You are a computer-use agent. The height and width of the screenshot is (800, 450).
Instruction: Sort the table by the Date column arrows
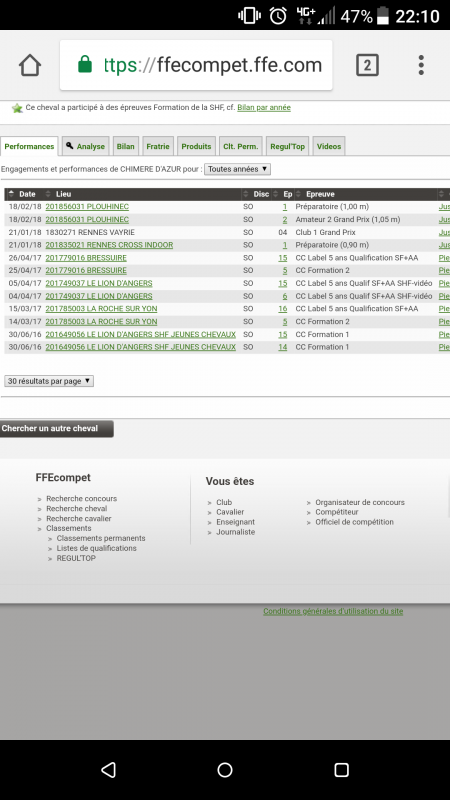coord(12,194)
